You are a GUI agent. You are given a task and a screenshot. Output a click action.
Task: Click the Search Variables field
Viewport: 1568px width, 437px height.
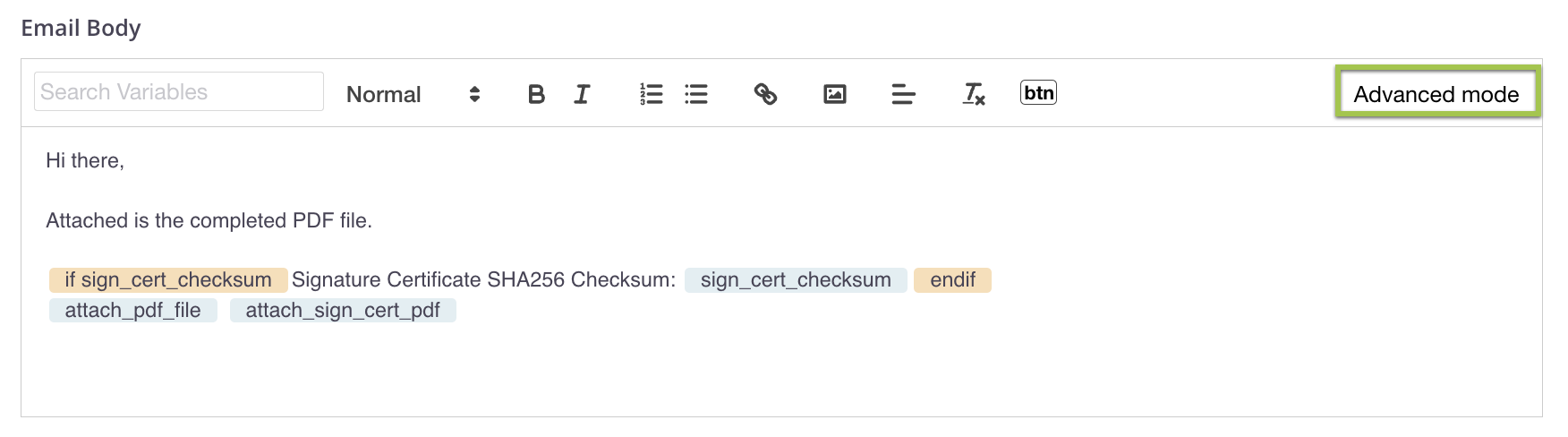click(x=178, y=92)
